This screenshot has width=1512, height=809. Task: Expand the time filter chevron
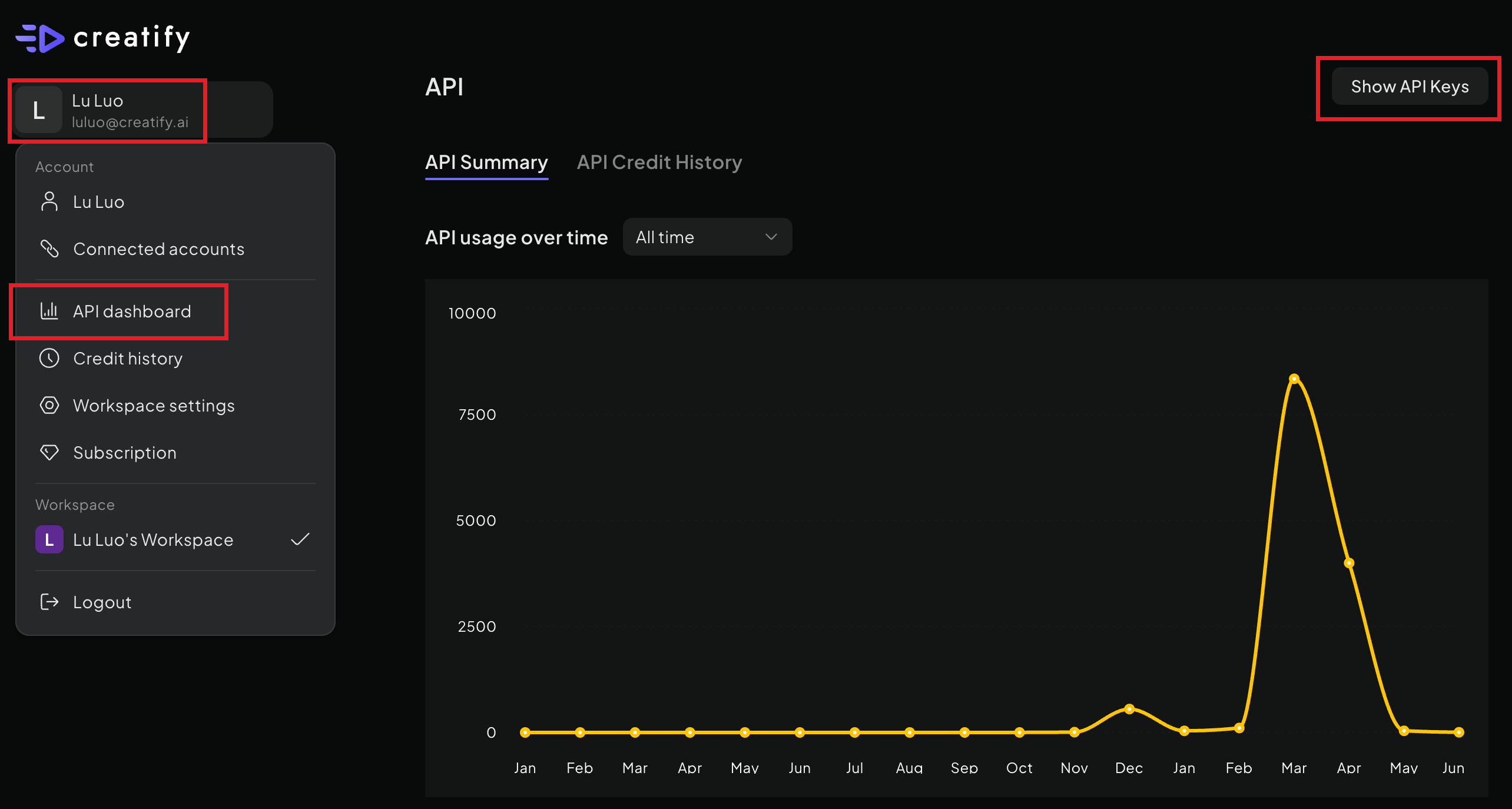(x=771, y=237)
